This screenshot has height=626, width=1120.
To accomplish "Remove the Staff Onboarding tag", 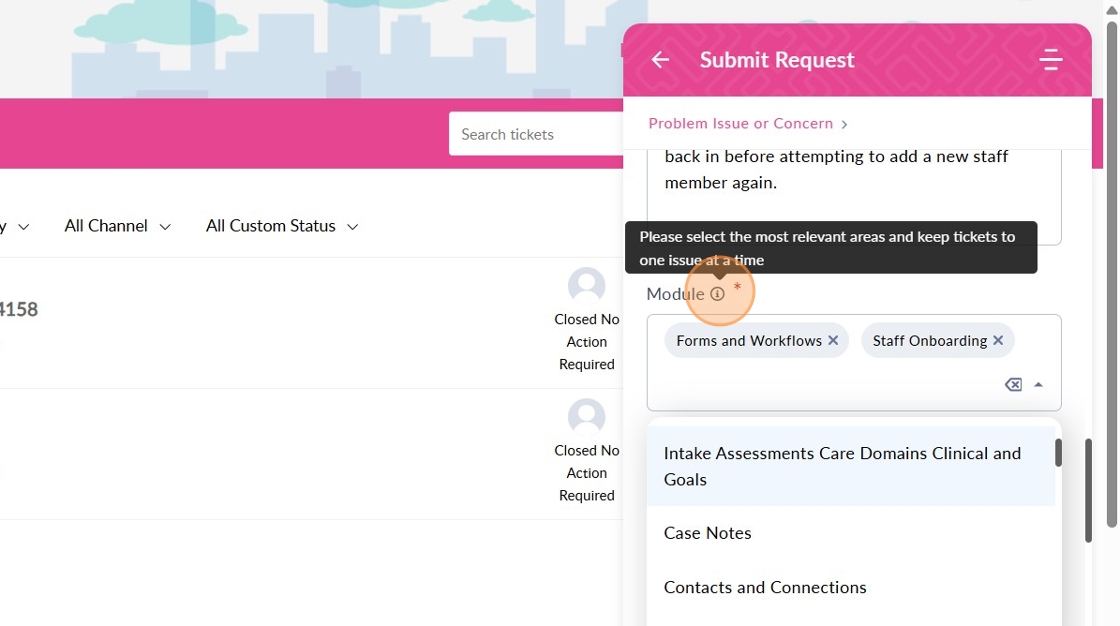I will coord(998,341).
